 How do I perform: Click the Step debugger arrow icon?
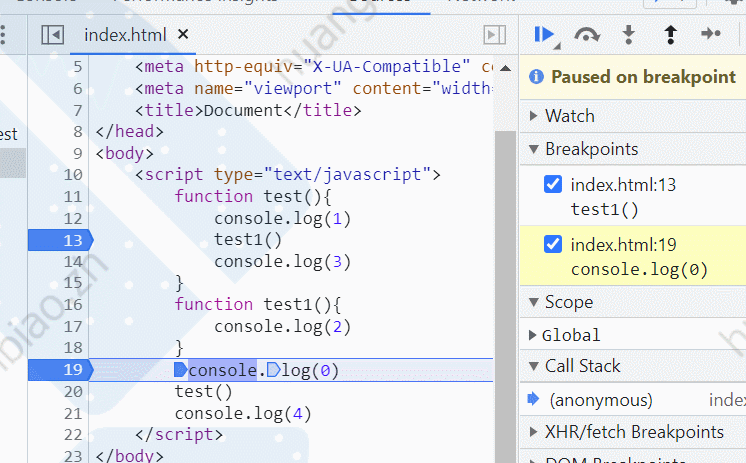point(711,34)
